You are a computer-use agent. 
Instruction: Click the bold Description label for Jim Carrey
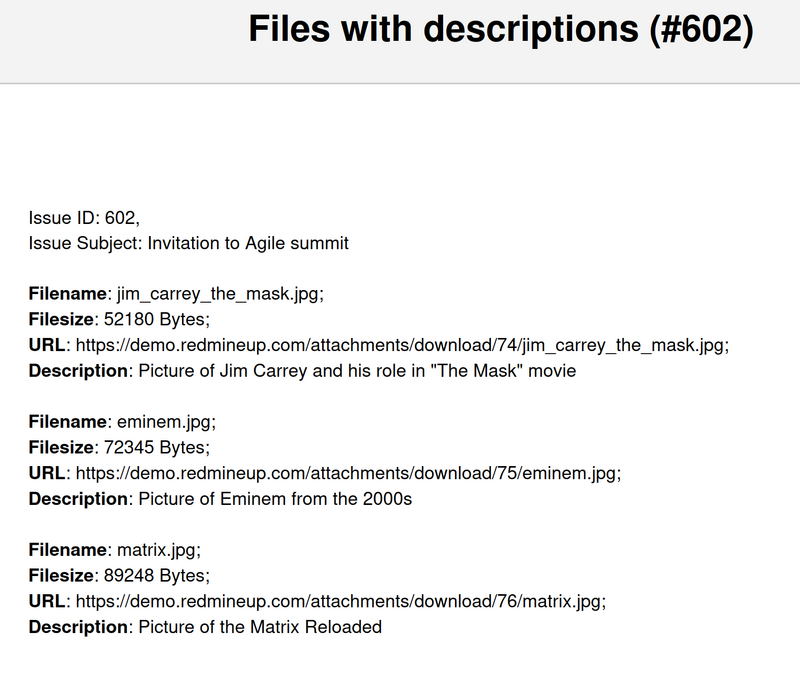point(79,371)
